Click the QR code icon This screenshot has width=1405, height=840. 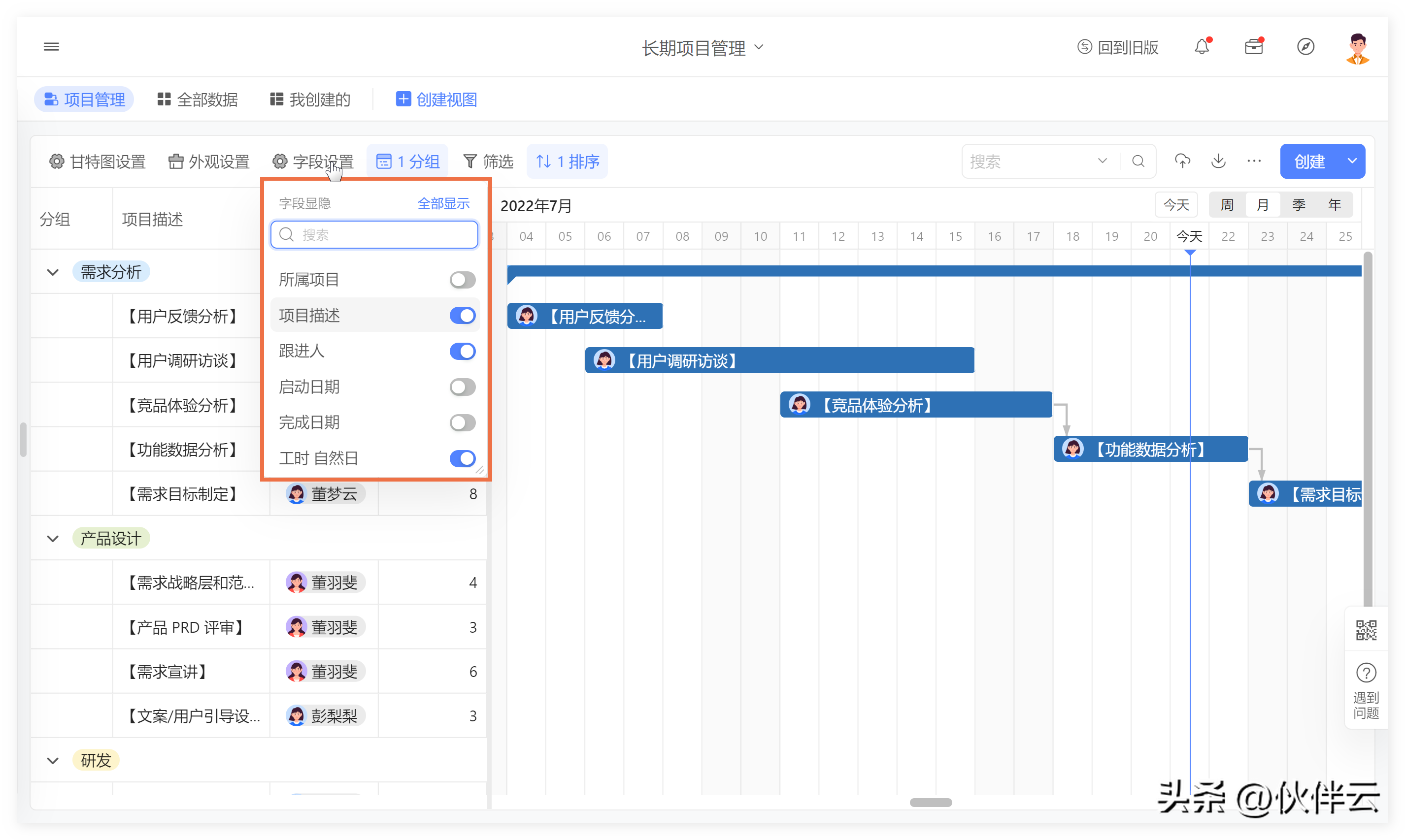click(1366, 630)
